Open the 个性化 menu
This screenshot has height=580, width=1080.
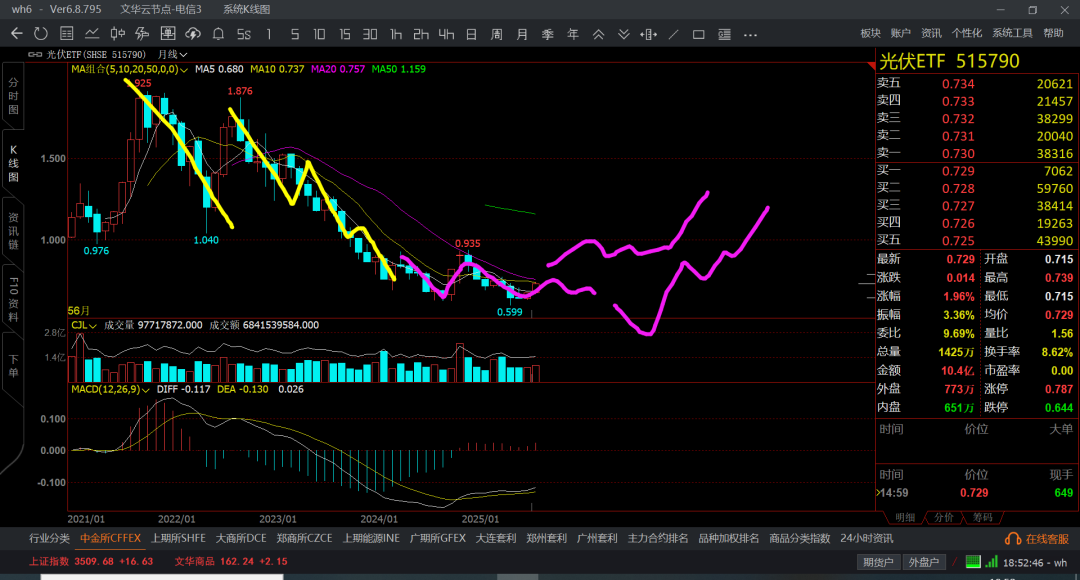coord(966,33)
